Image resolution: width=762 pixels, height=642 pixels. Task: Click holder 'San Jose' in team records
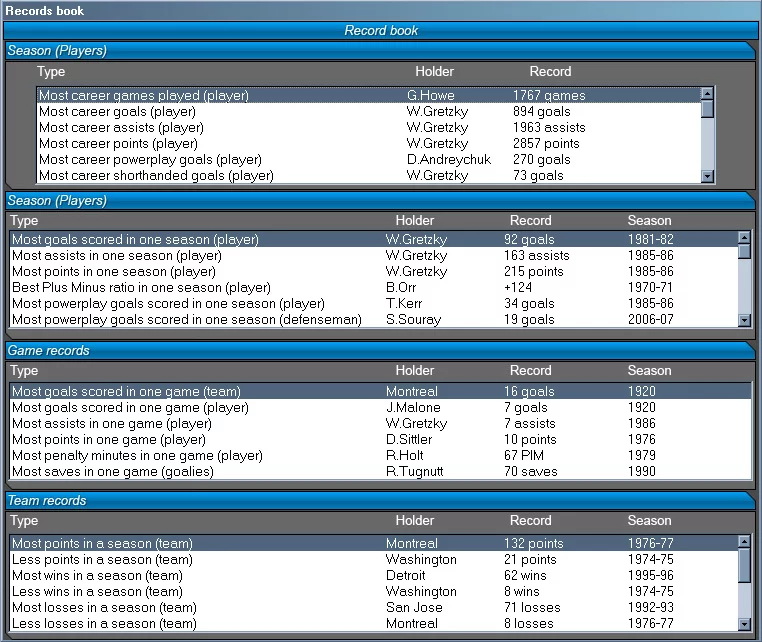(x=414, y=607)
